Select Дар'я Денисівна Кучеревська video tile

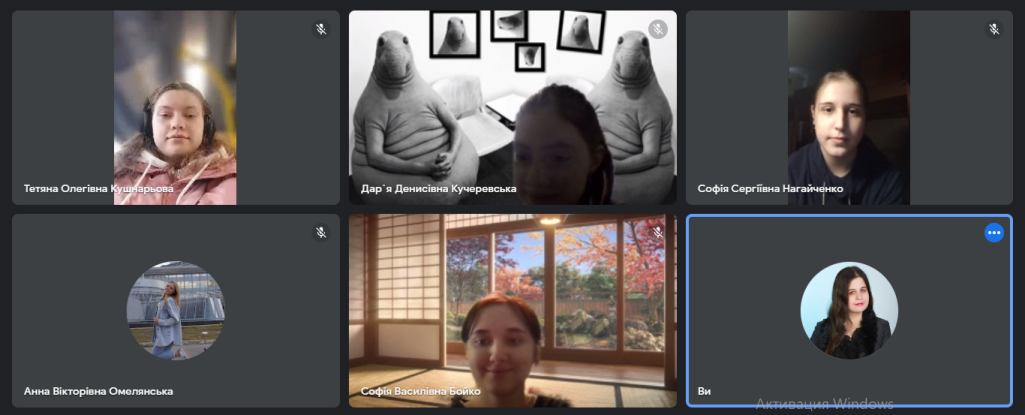512,108
